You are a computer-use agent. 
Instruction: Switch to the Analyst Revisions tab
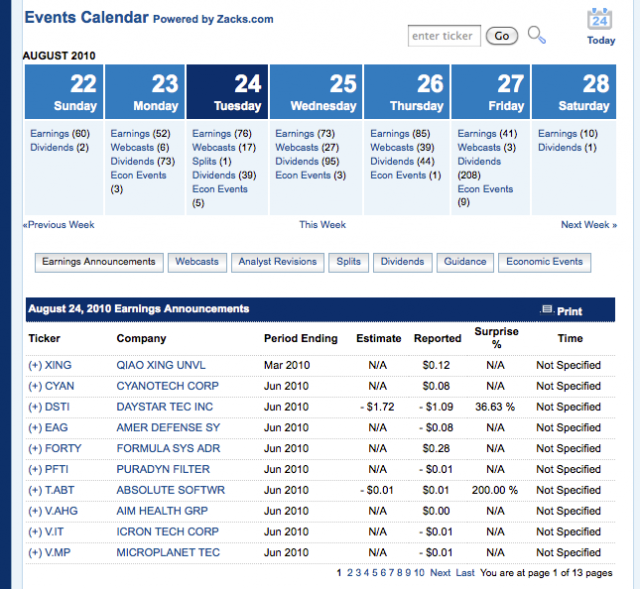click(278, 262)
